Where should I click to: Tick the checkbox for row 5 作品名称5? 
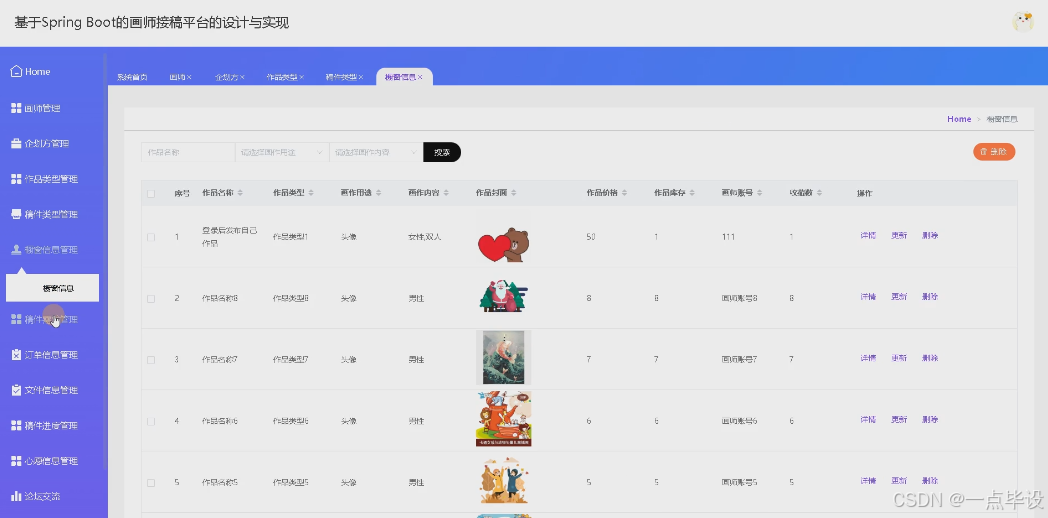[151, 483]
